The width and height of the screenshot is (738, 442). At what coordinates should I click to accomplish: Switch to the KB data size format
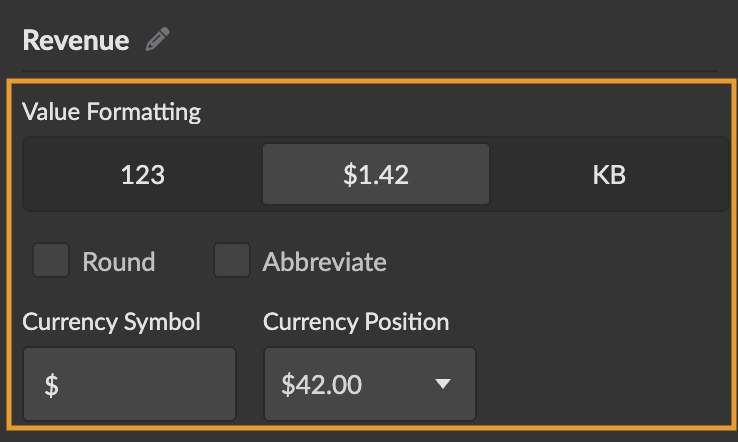pos(609,175)
